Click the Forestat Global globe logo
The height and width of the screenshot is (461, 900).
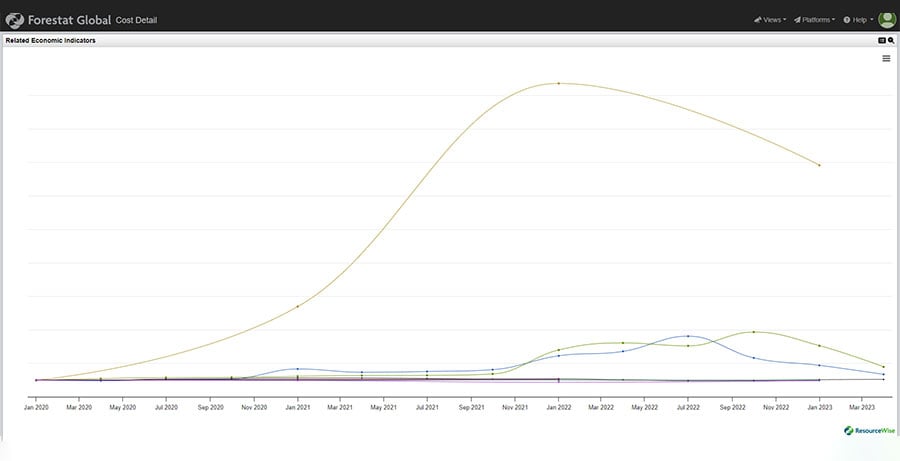click(14, 21)
